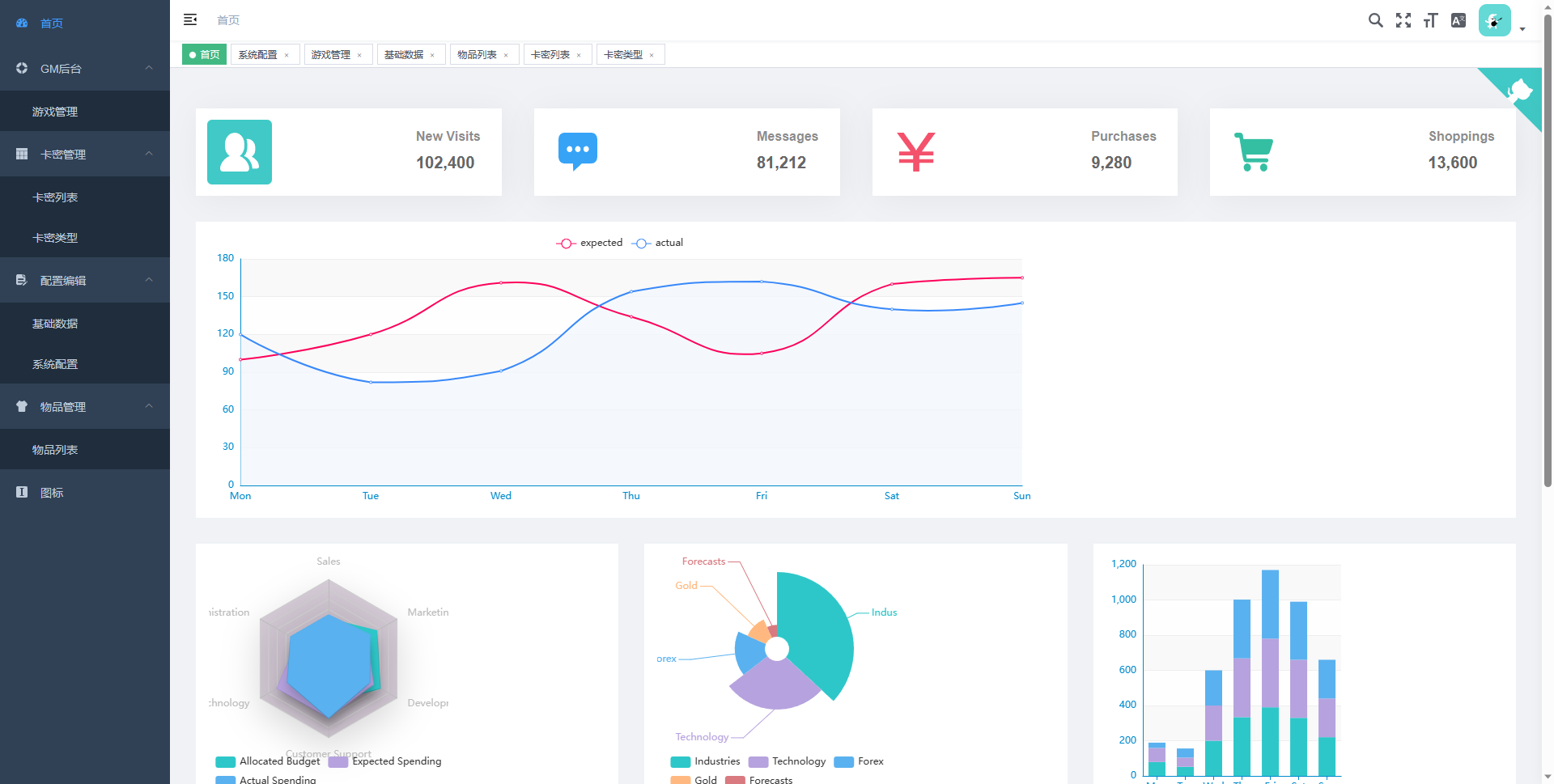This screenshot has height=784, width=1554.
Task: Click the Shoppings cart icon
Action: pyautogui.click(x=1254, y=151)
